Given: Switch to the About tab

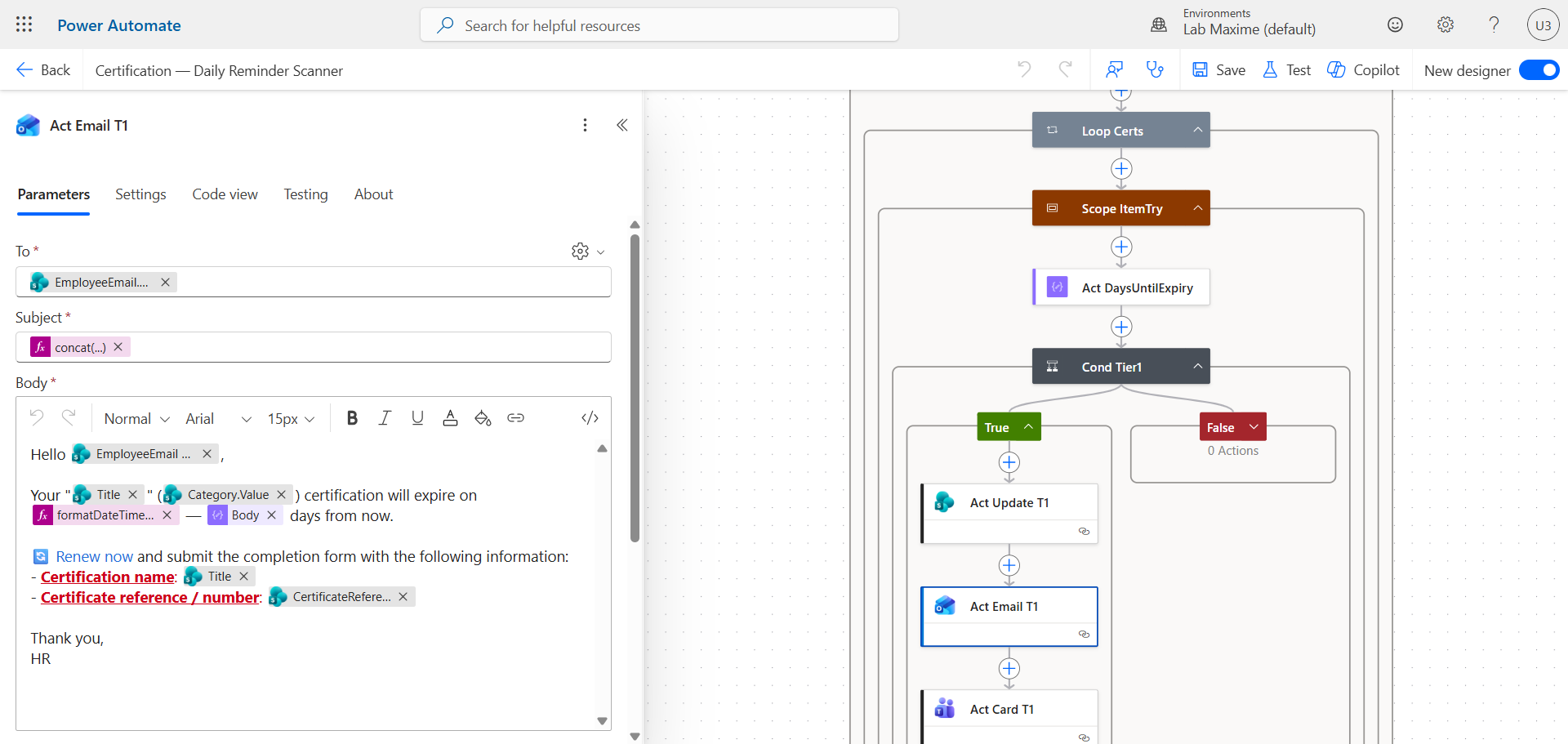Looking at the screenshot, I should tap(373, 194).
